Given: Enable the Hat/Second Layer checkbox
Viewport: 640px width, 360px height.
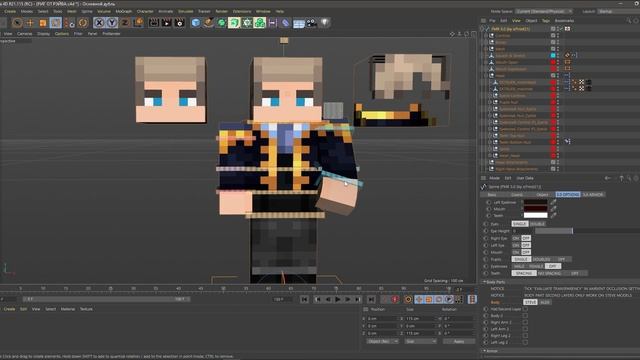Looking at the screenshot, I should (x=525, y=309).
